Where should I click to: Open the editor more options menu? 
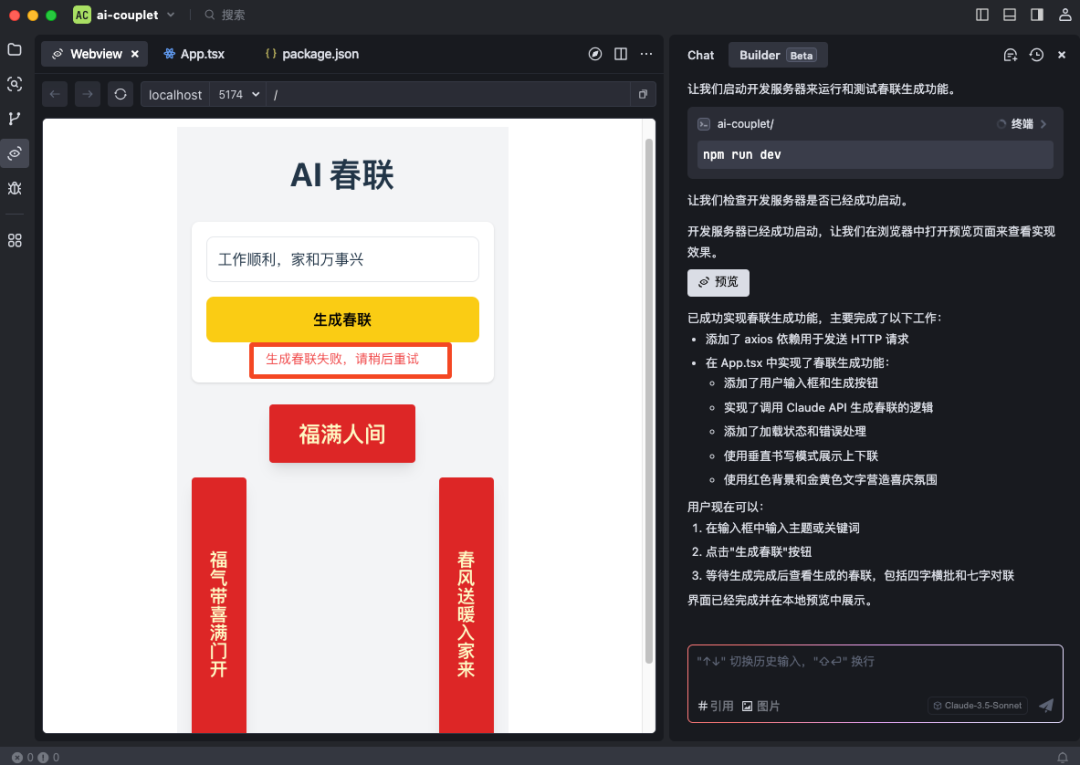646,54
